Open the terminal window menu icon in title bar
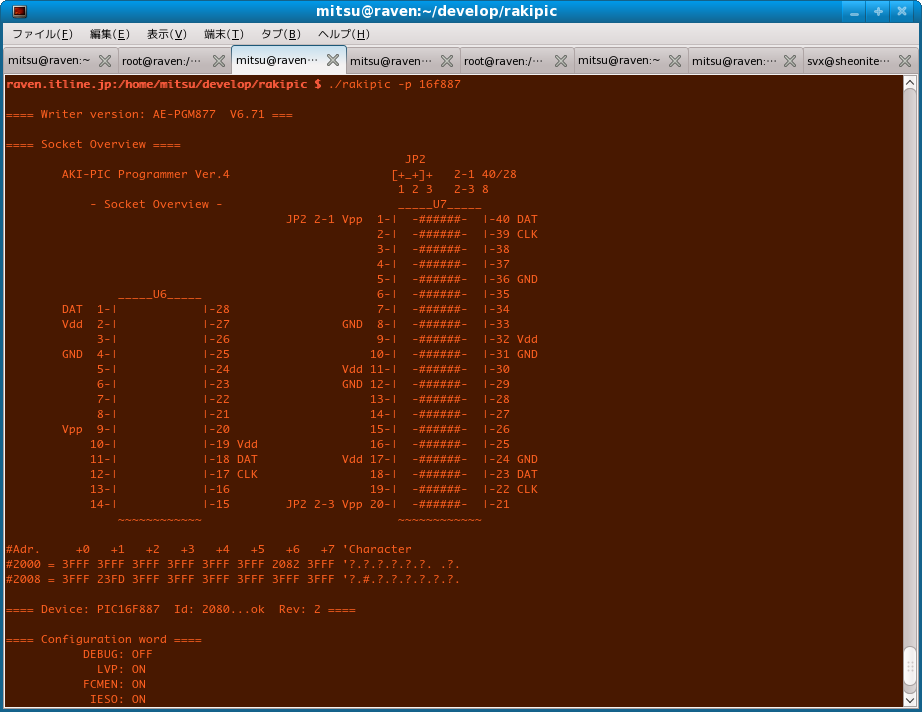 point(19,12)
